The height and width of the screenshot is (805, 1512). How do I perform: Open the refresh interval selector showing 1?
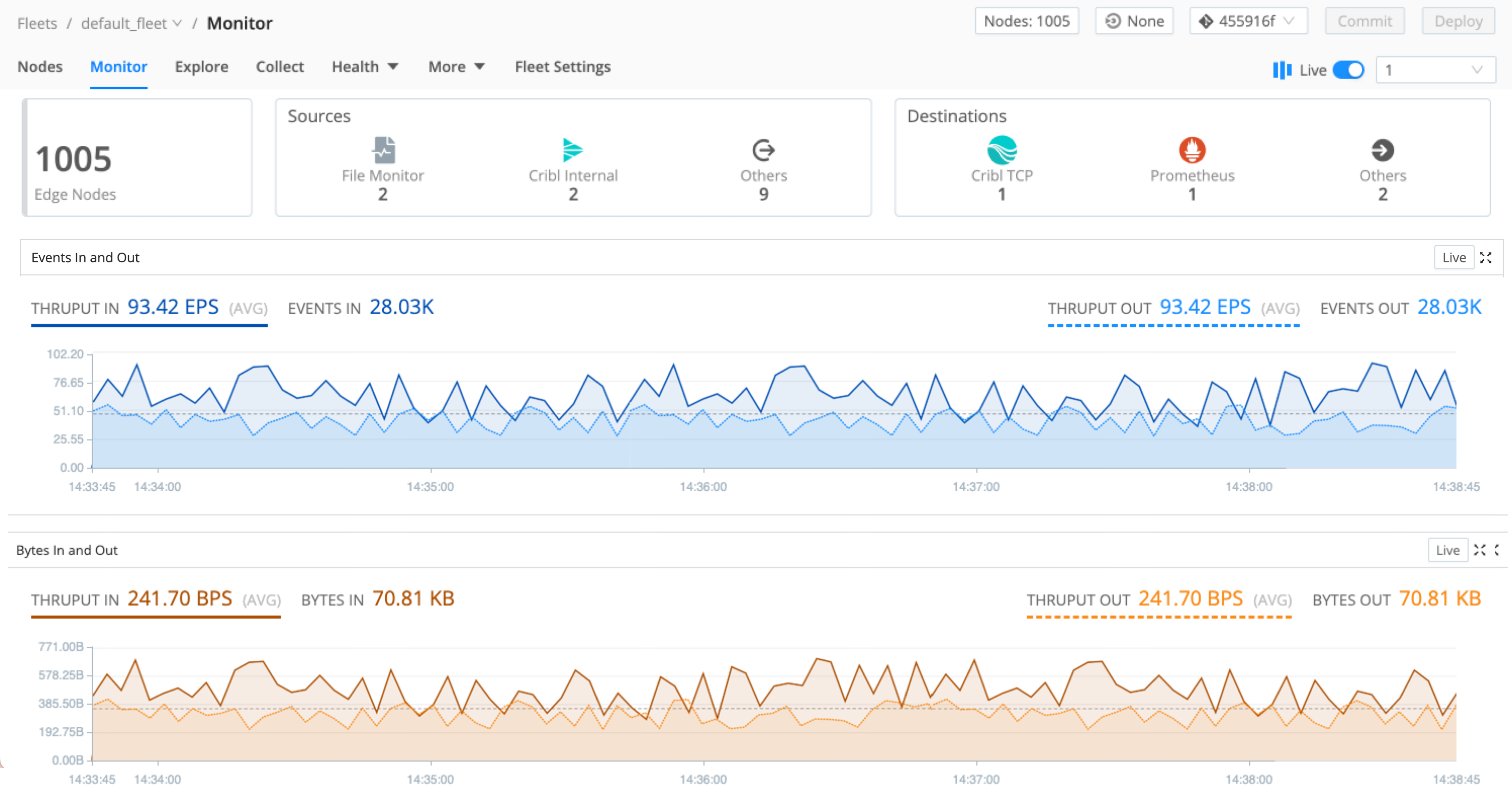[1434, 69]
